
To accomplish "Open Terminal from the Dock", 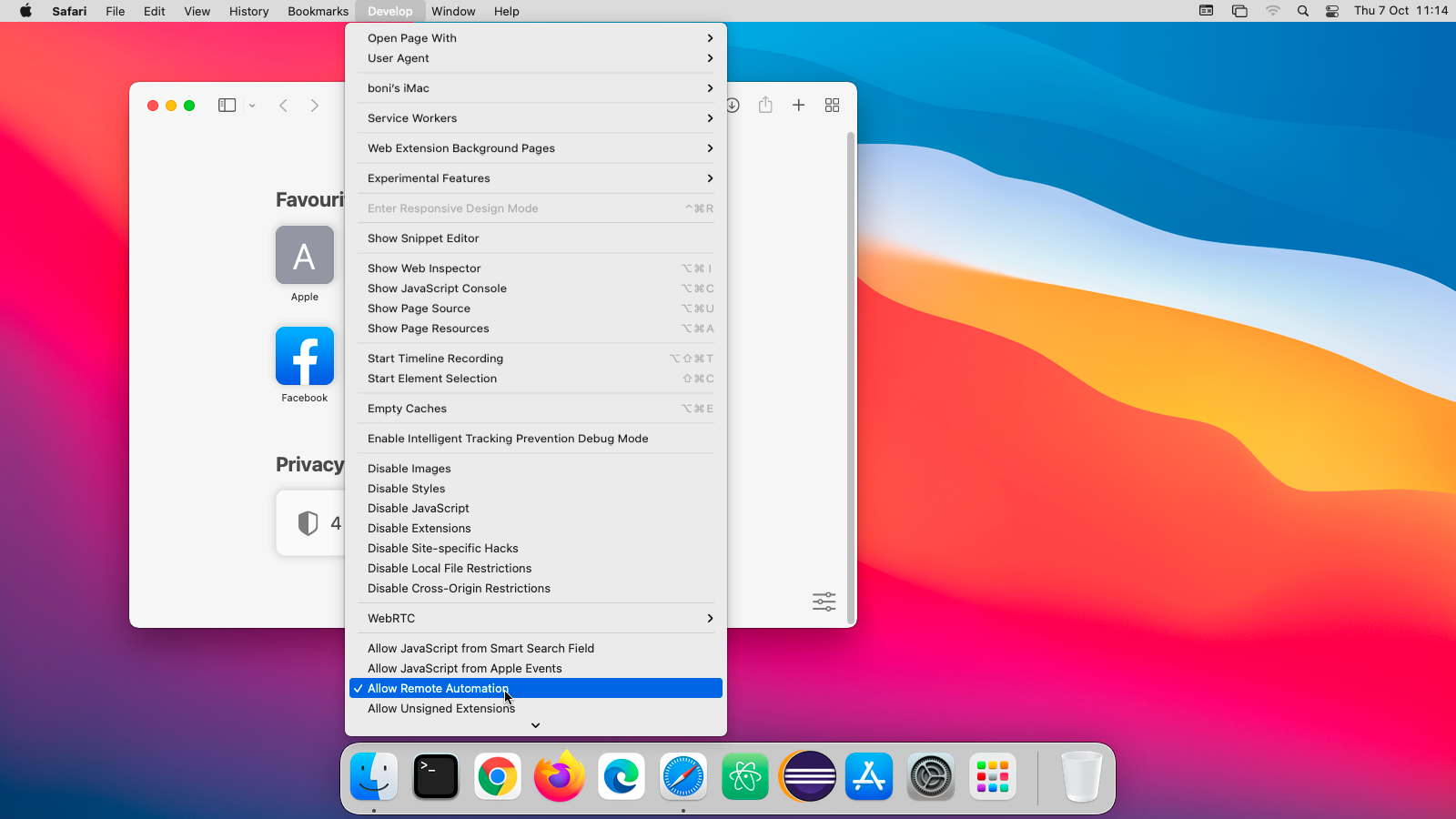I will pos(436,777).
